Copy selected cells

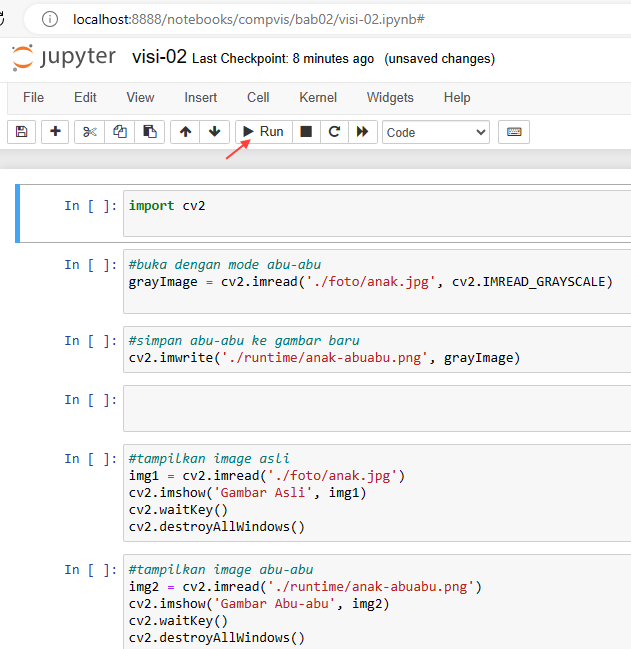coord(120,132)
